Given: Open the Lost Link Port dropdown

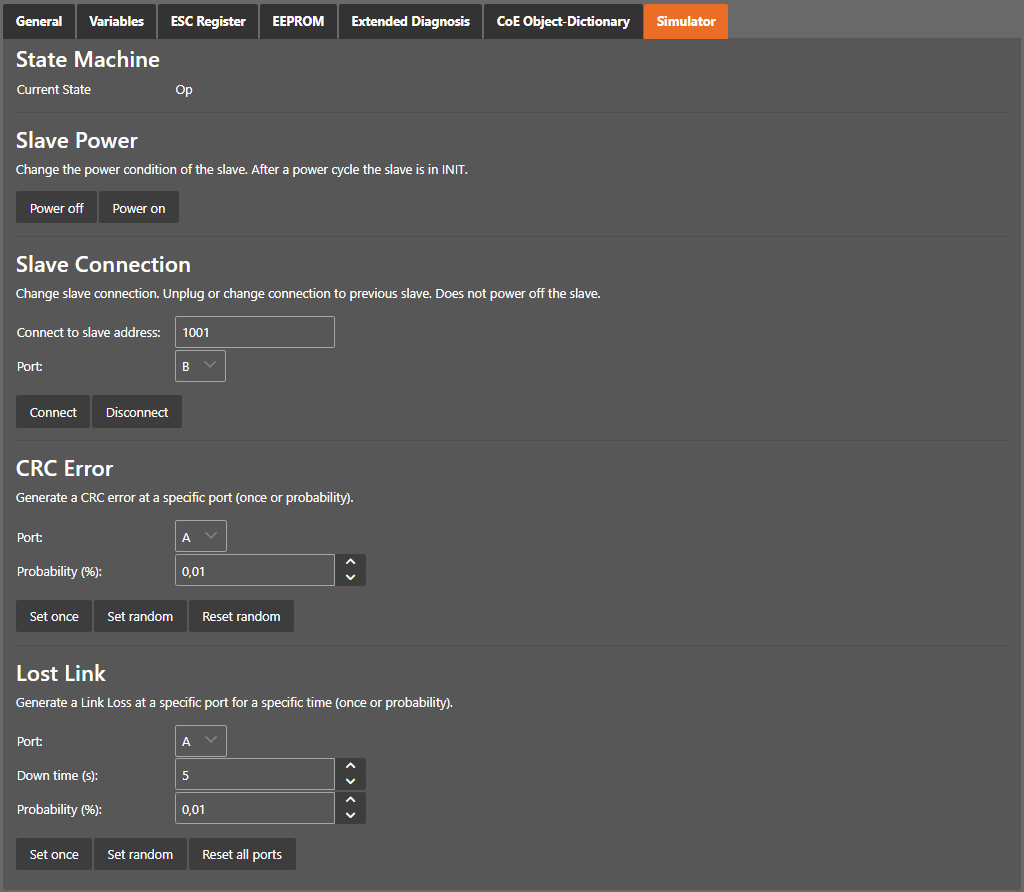Looking at the screenshot, I should tap(200, 741).
